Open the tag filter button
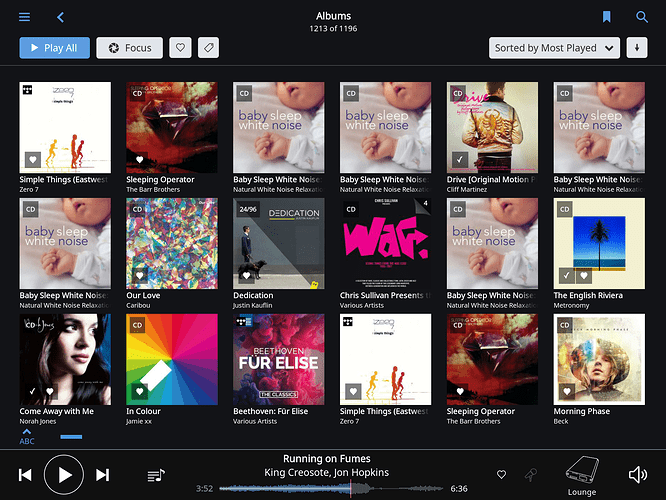 pos(209,48)
